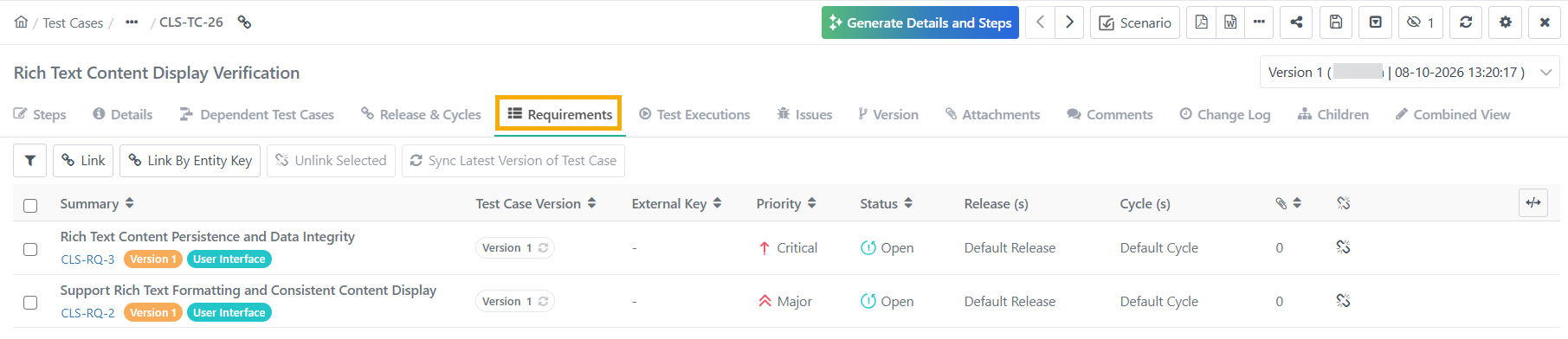Open requirement CLS-RQ-3 link
This screenshot has width=1568, height=339.
tap(87, 259)
